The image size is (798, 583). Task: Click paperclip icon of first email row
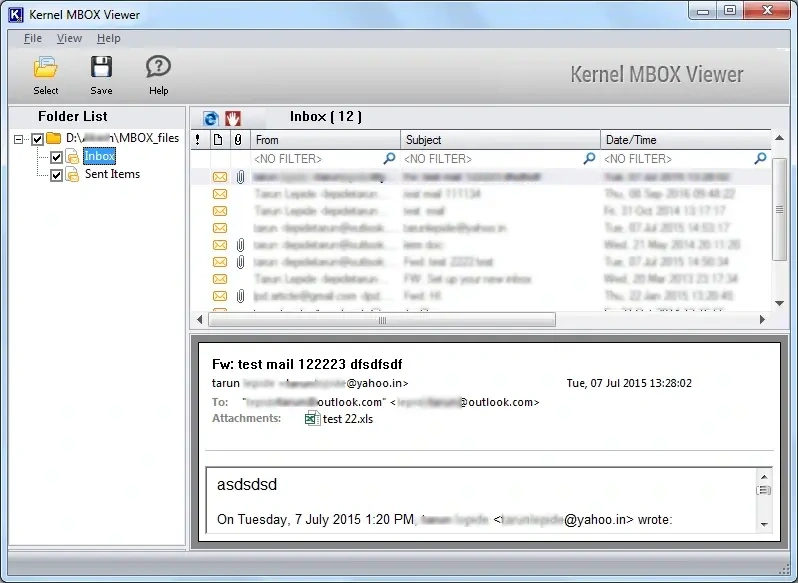[x=240, y=177]
